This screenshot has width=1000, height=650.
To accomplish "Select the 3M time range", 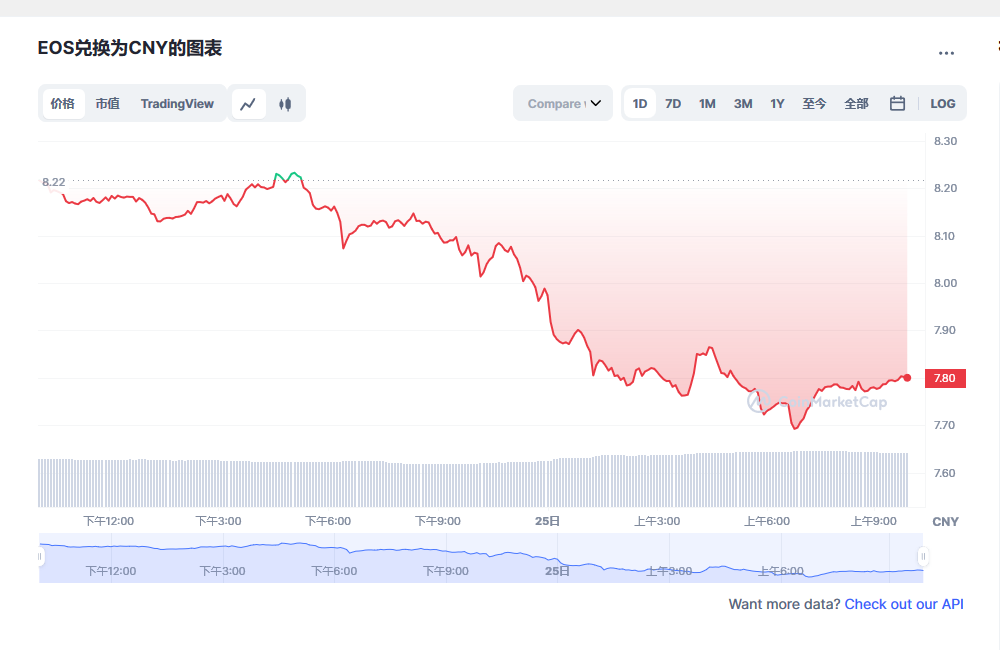I will tap(743, 103).
